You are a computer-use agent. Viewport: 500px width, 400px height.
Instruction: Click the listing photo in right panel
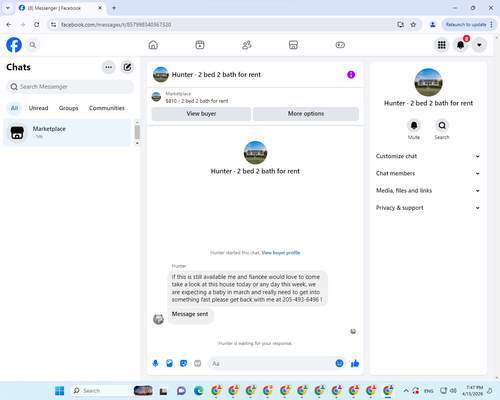(x=428, y=82)
